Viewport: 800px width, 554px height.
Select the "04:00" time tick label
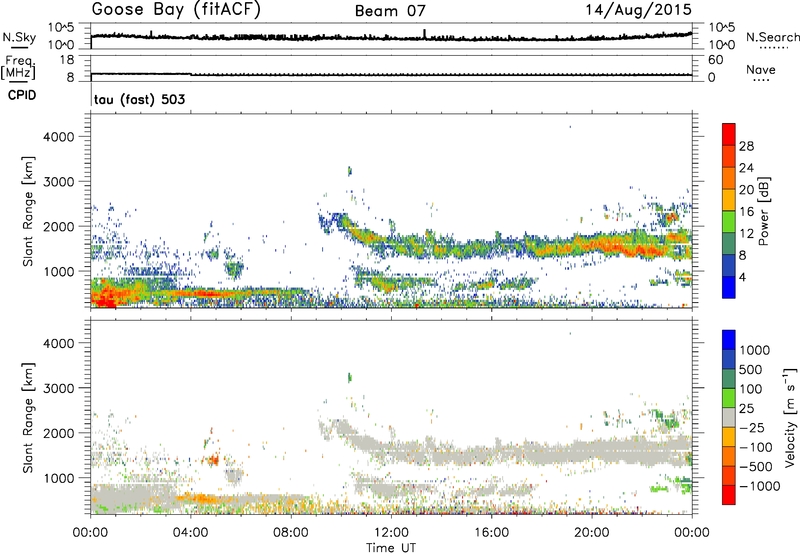point(190,533)
